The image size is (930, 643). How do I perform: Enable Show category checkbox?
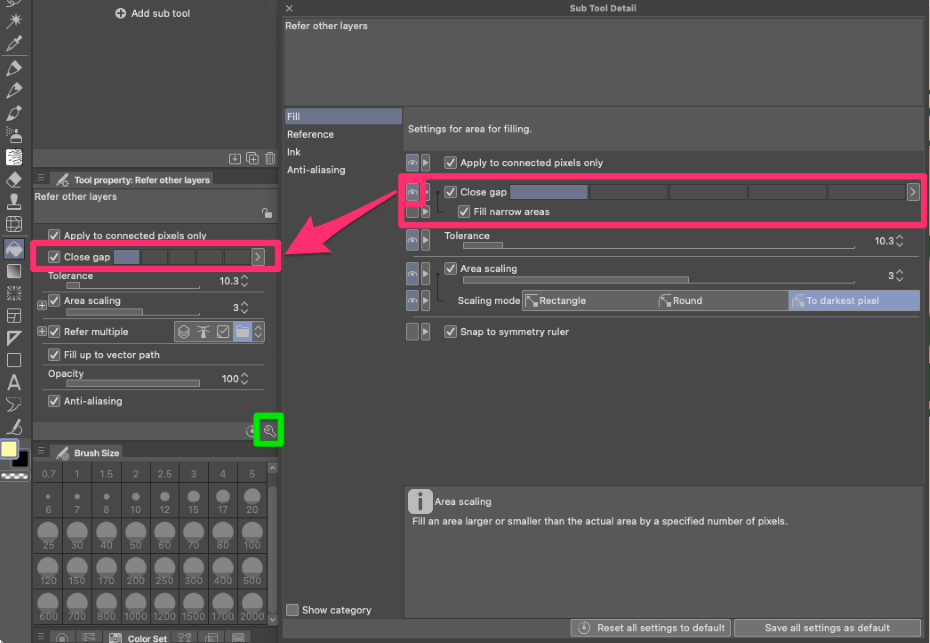(x=292, y=610)
